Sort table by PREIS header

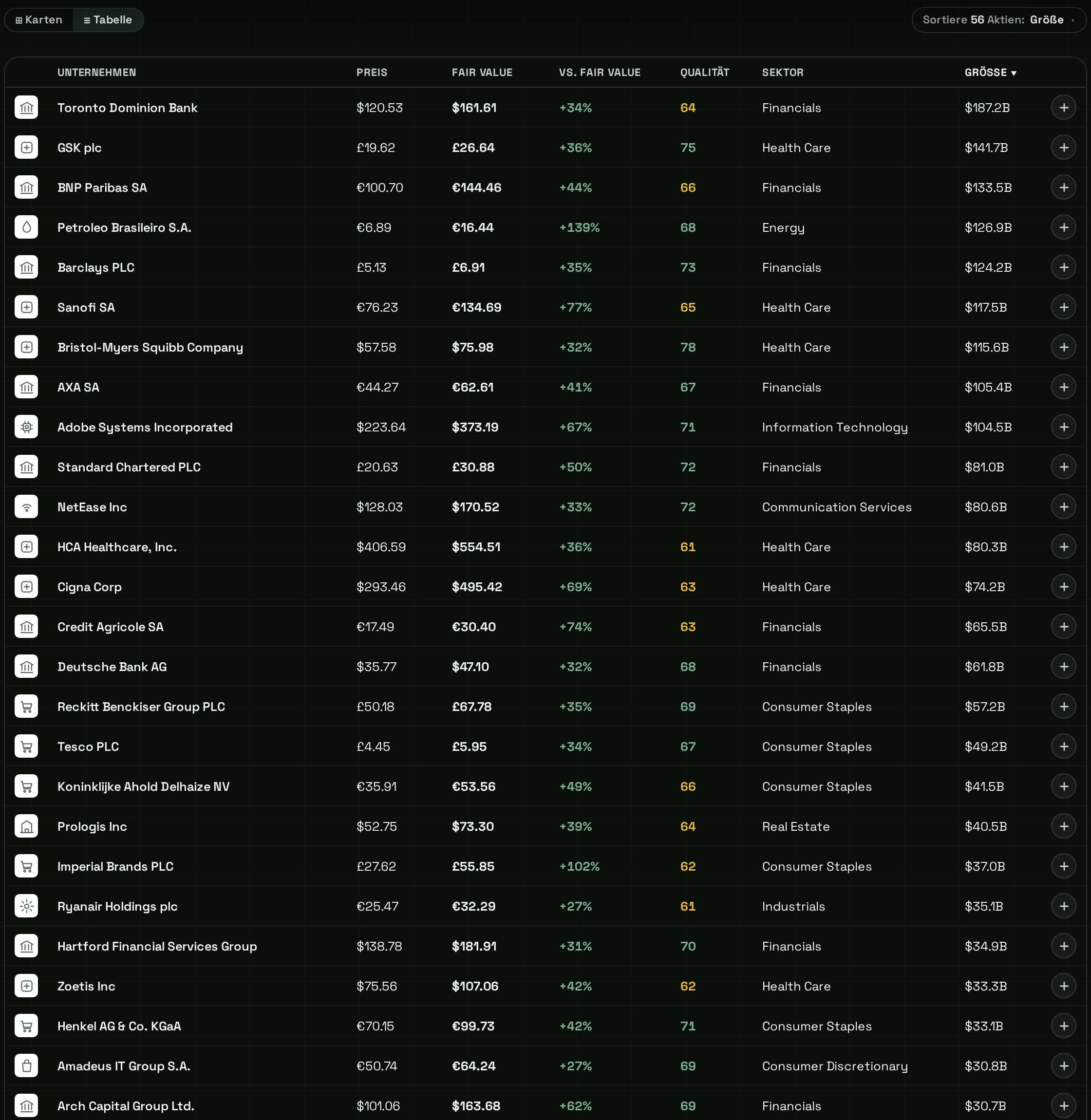[372, 73]
